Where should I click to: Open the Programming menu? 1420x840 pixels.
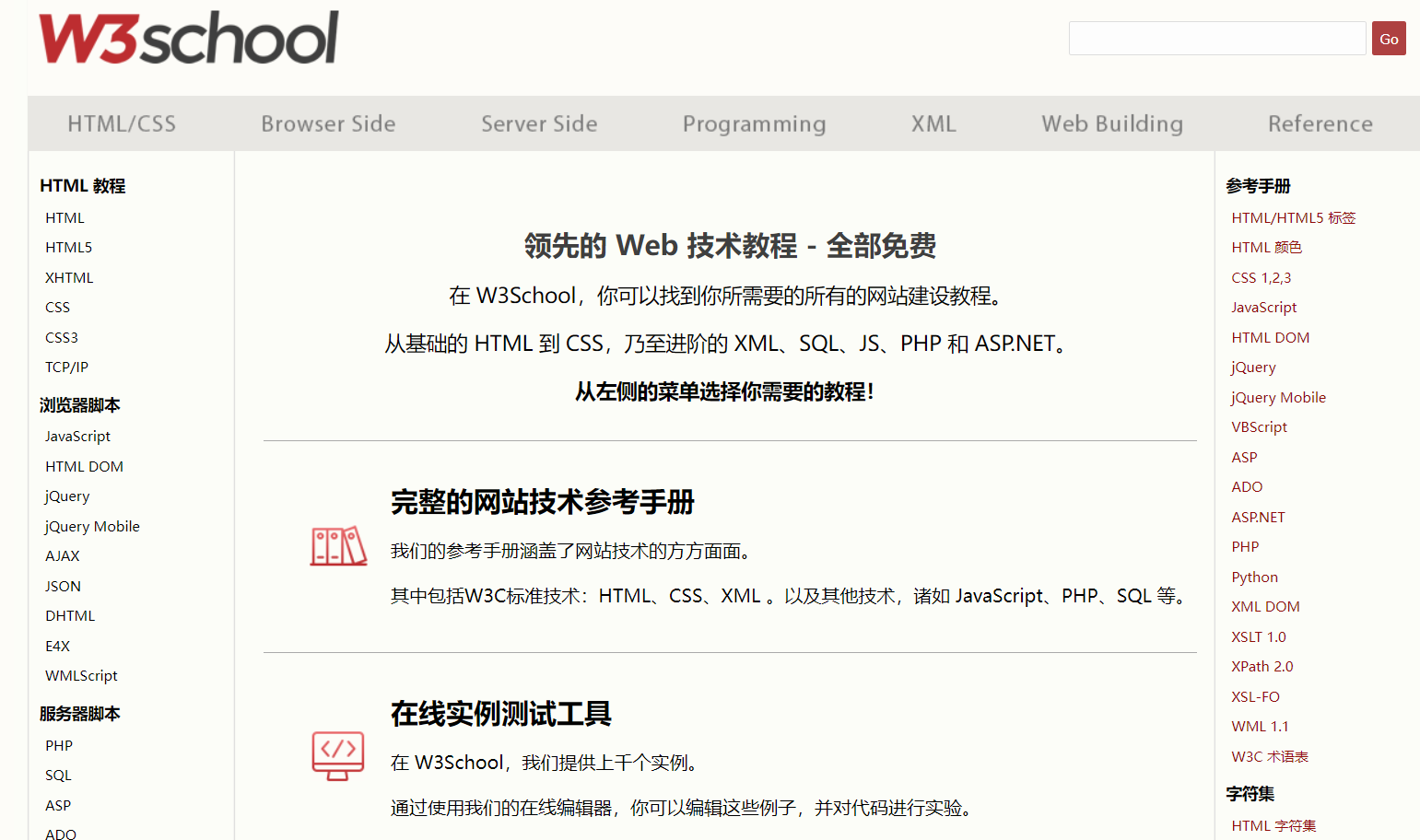click(754, 123)
